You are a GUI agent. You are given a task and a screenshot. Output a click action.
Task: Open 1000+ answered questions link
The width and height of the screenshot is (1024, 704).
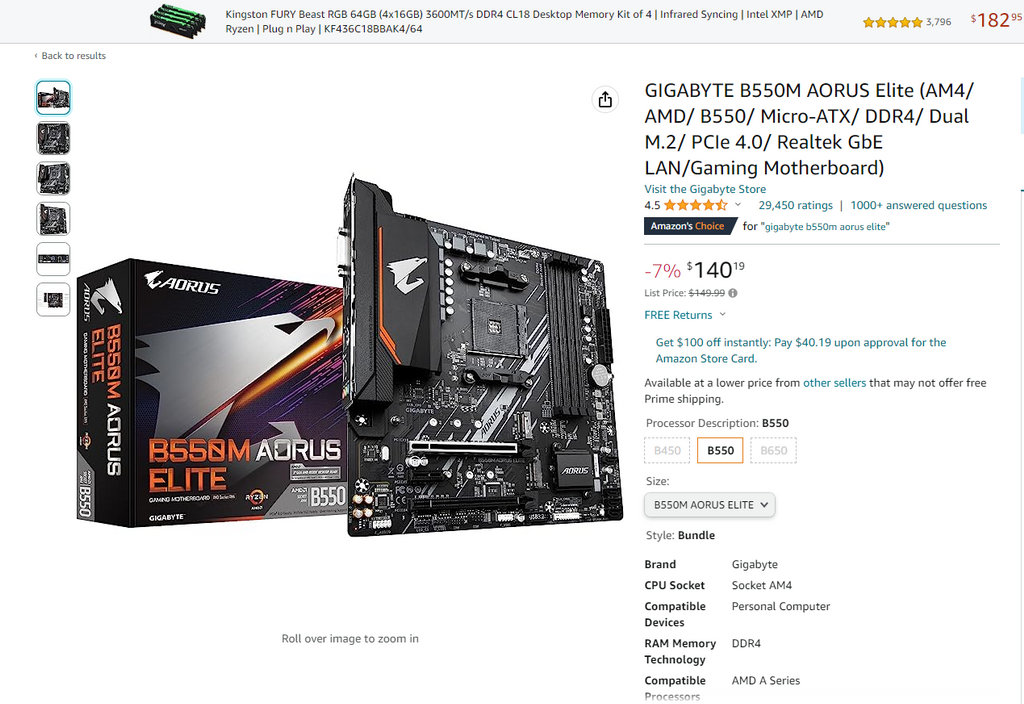point(918,205)
